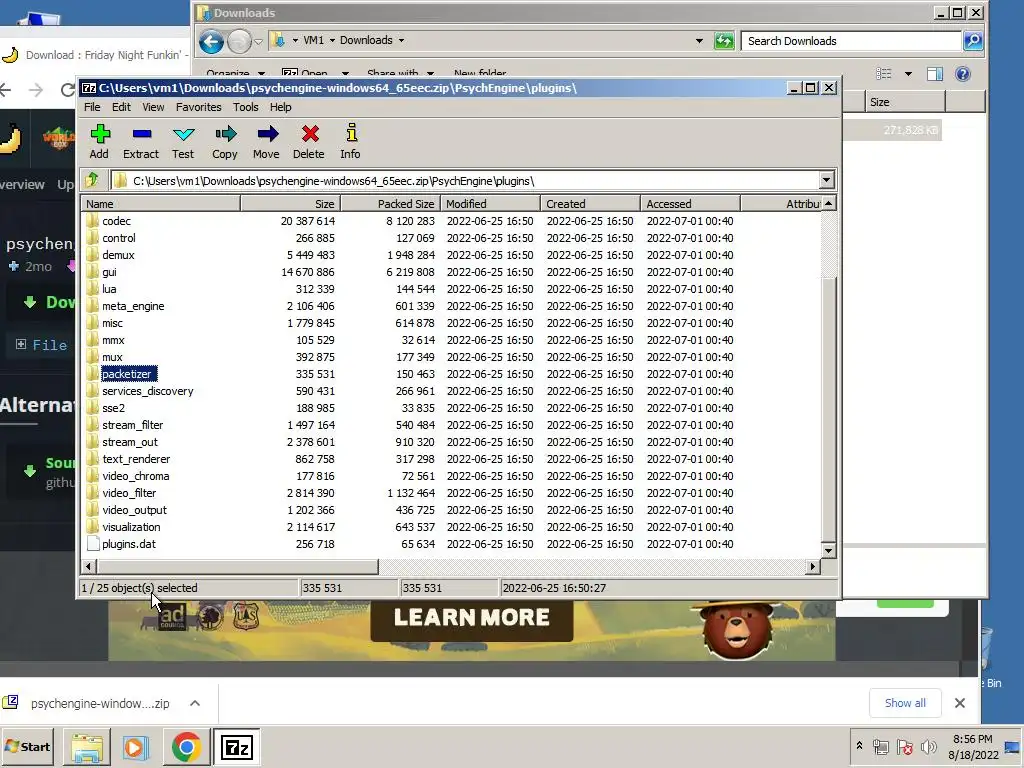The width and height of the screenshot is (1024, 768).
Task: Sort by the Accessed column header
Action: [690, 204]
